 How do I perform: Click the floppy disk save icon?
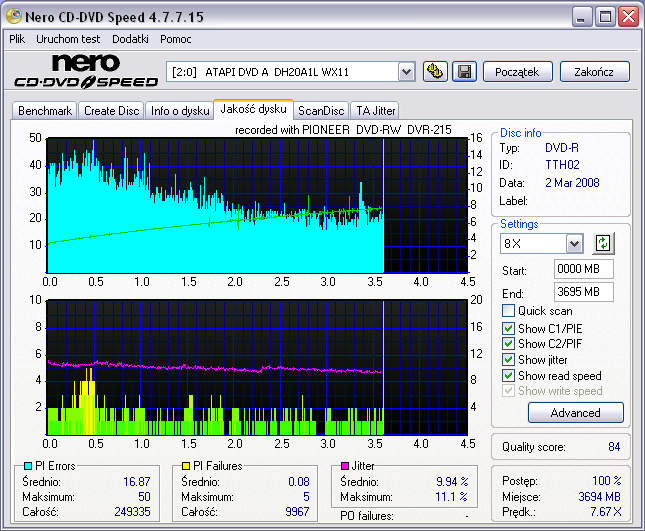pos(464,72)
